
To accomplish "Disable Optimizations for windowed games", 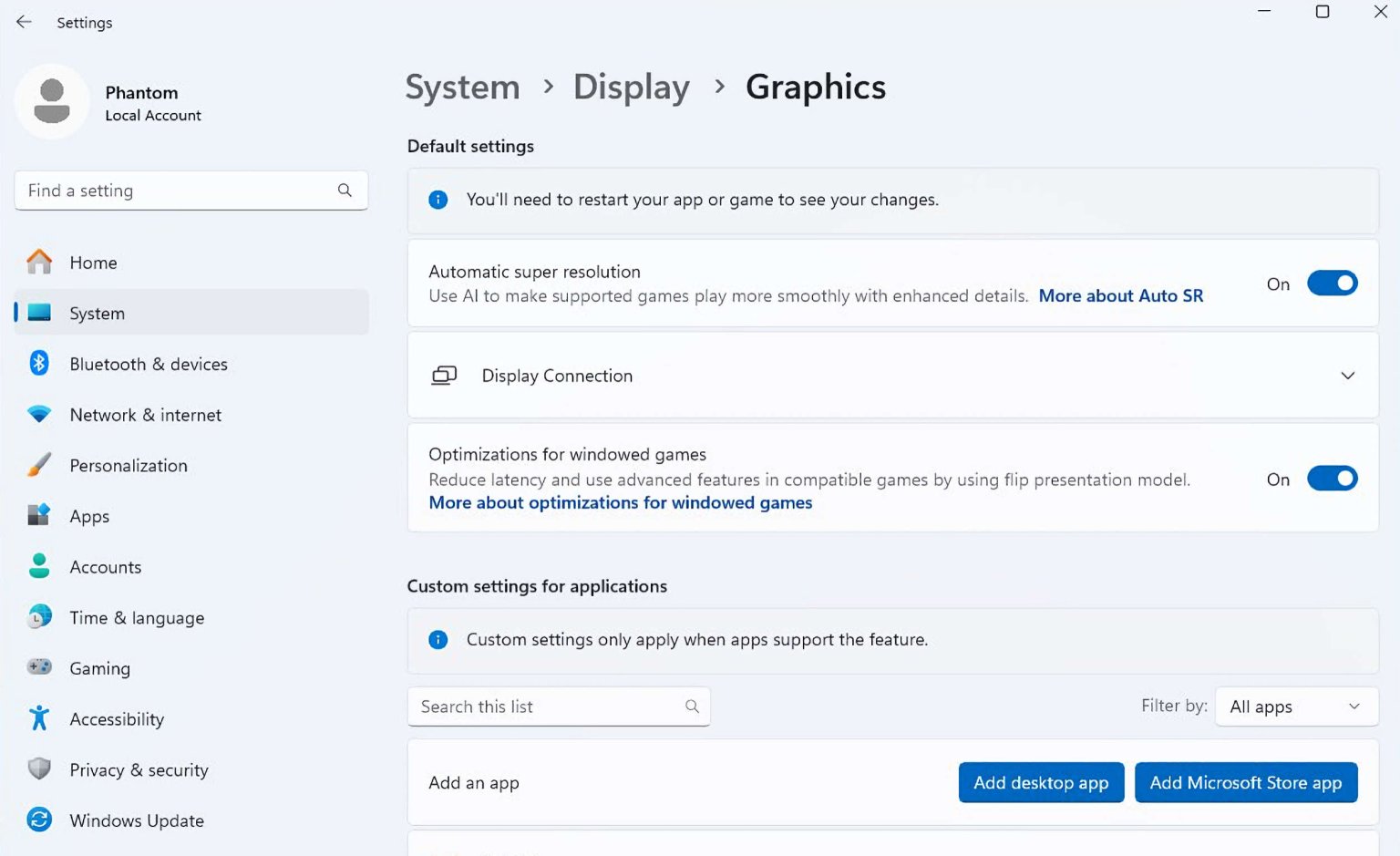I will point(1332,478).
